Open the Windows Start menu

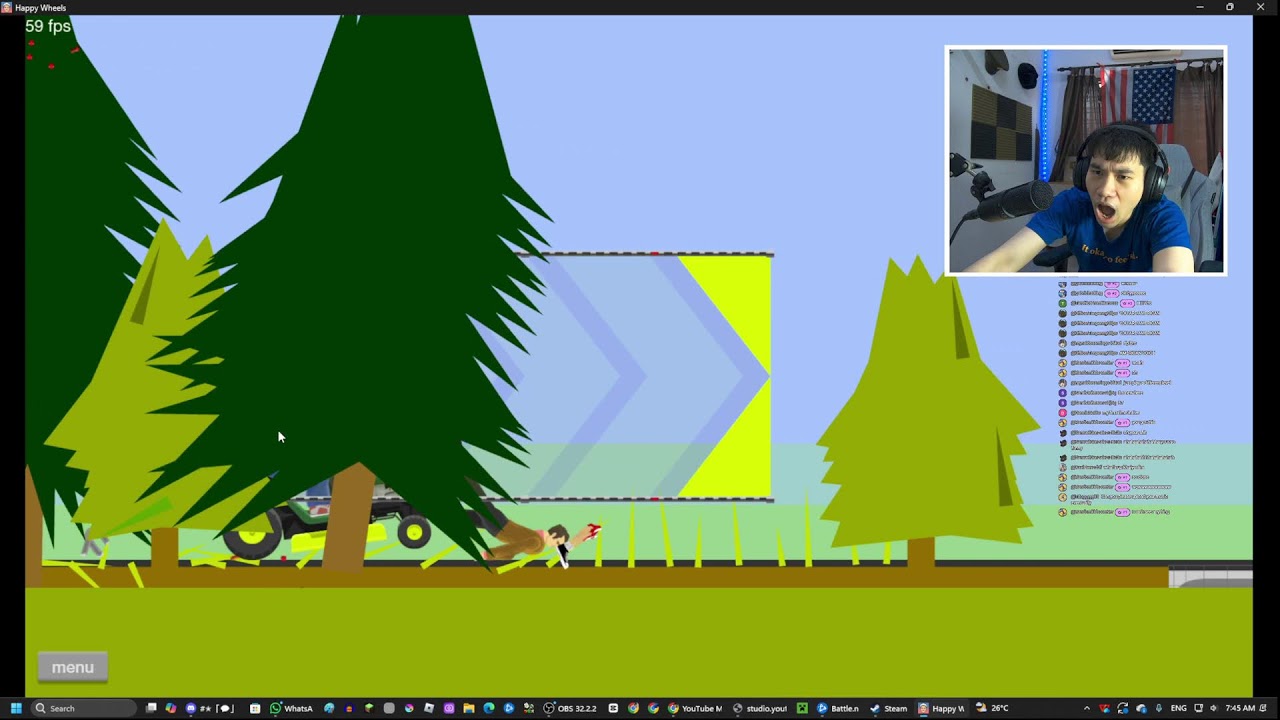click(16, 708)
